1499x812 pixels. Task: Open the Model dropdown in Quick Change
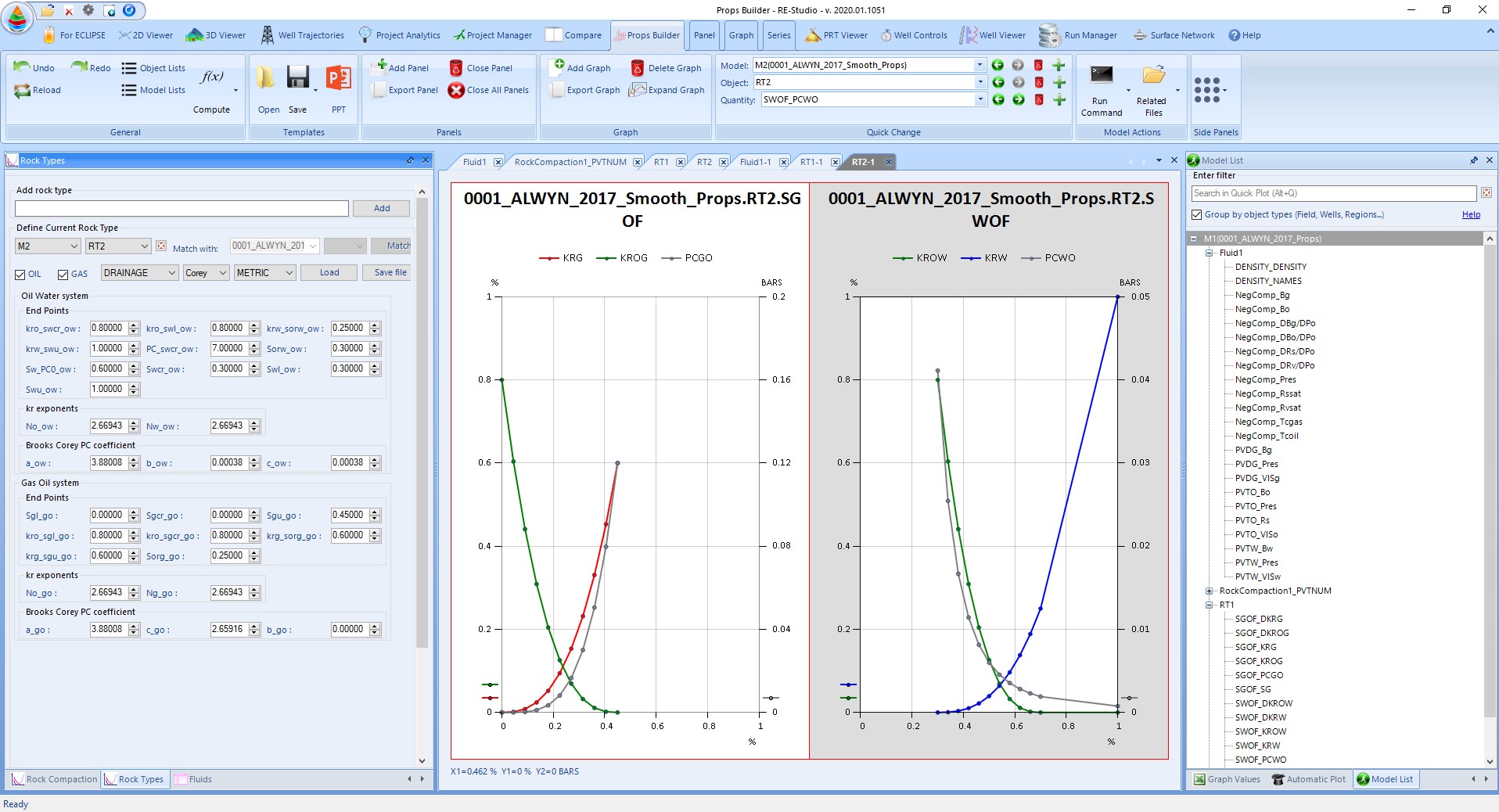980,65
